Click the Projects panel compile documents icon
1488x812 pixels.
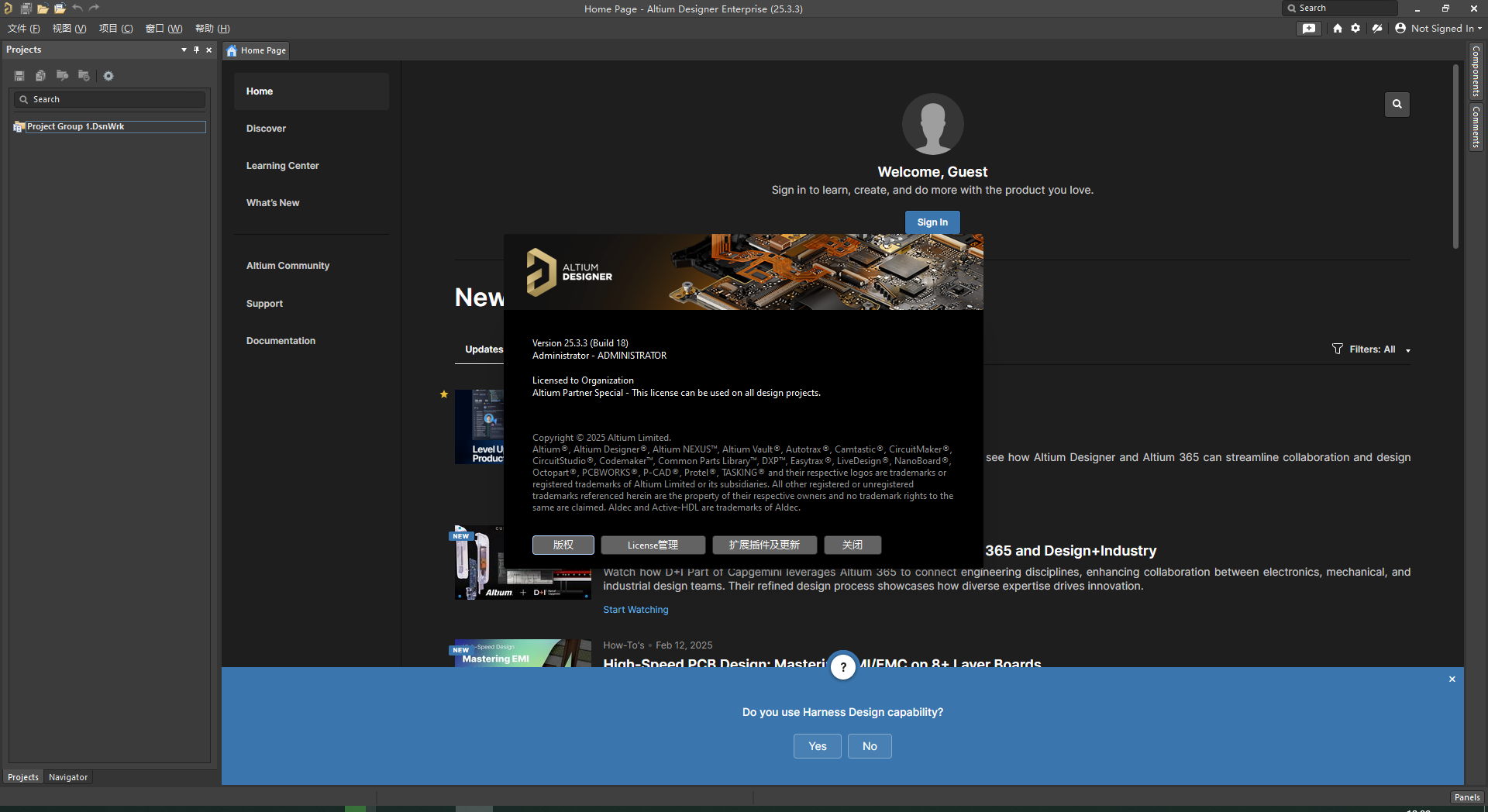click(40, 76)
